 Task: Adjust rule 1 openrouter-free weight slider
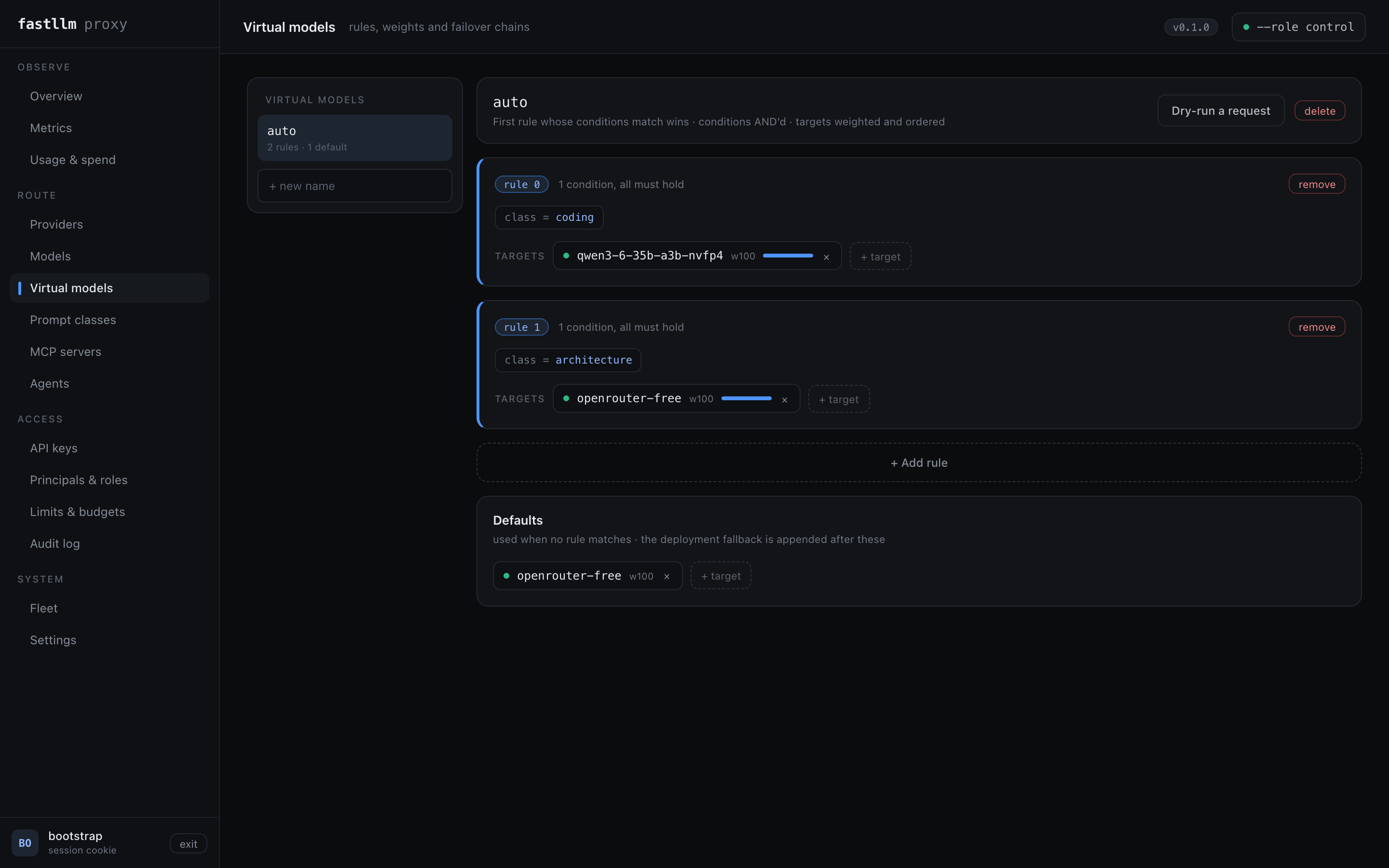click(x=746, y=399)
